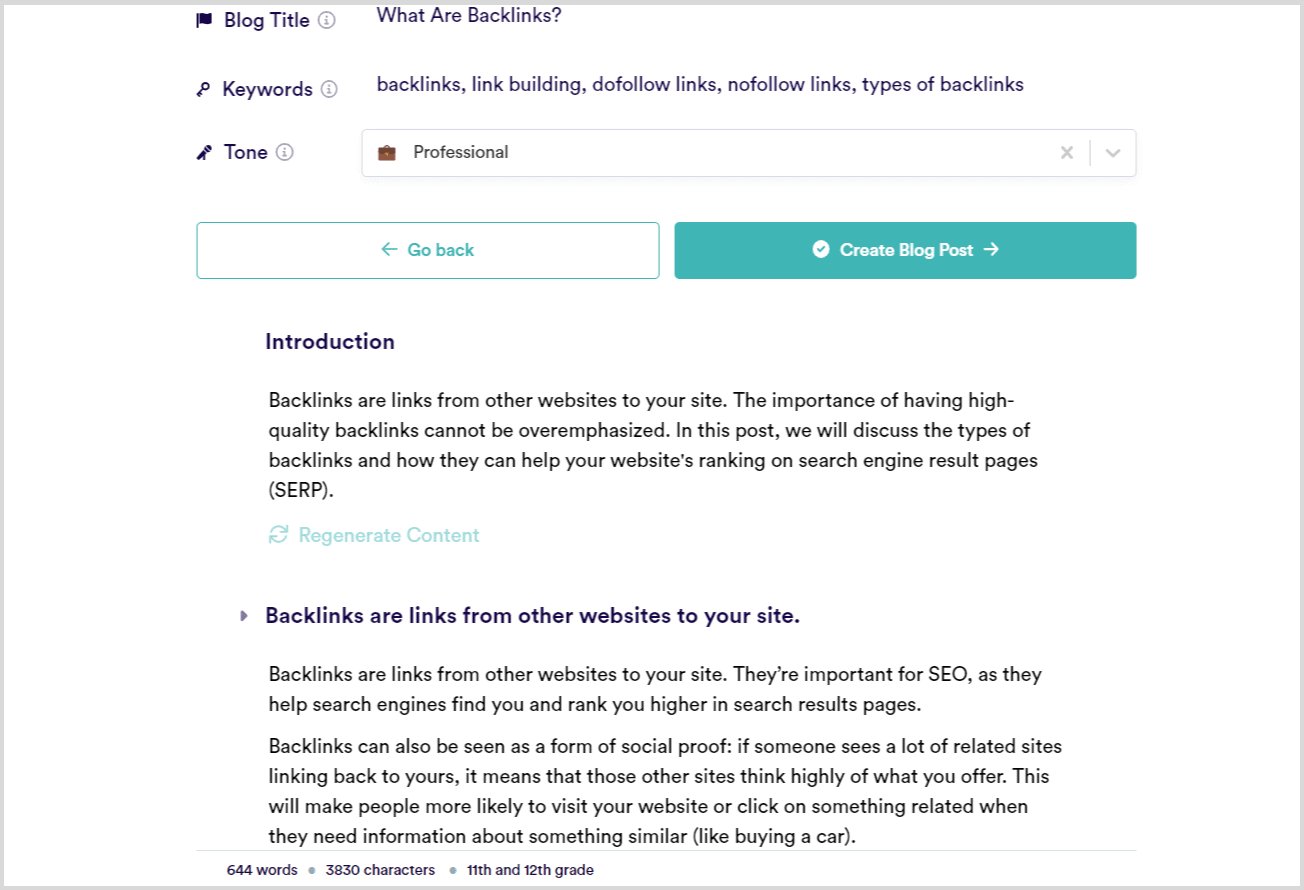
Task: Click the flag icon beside Blog Title
Action: click(x=204, y=20)
